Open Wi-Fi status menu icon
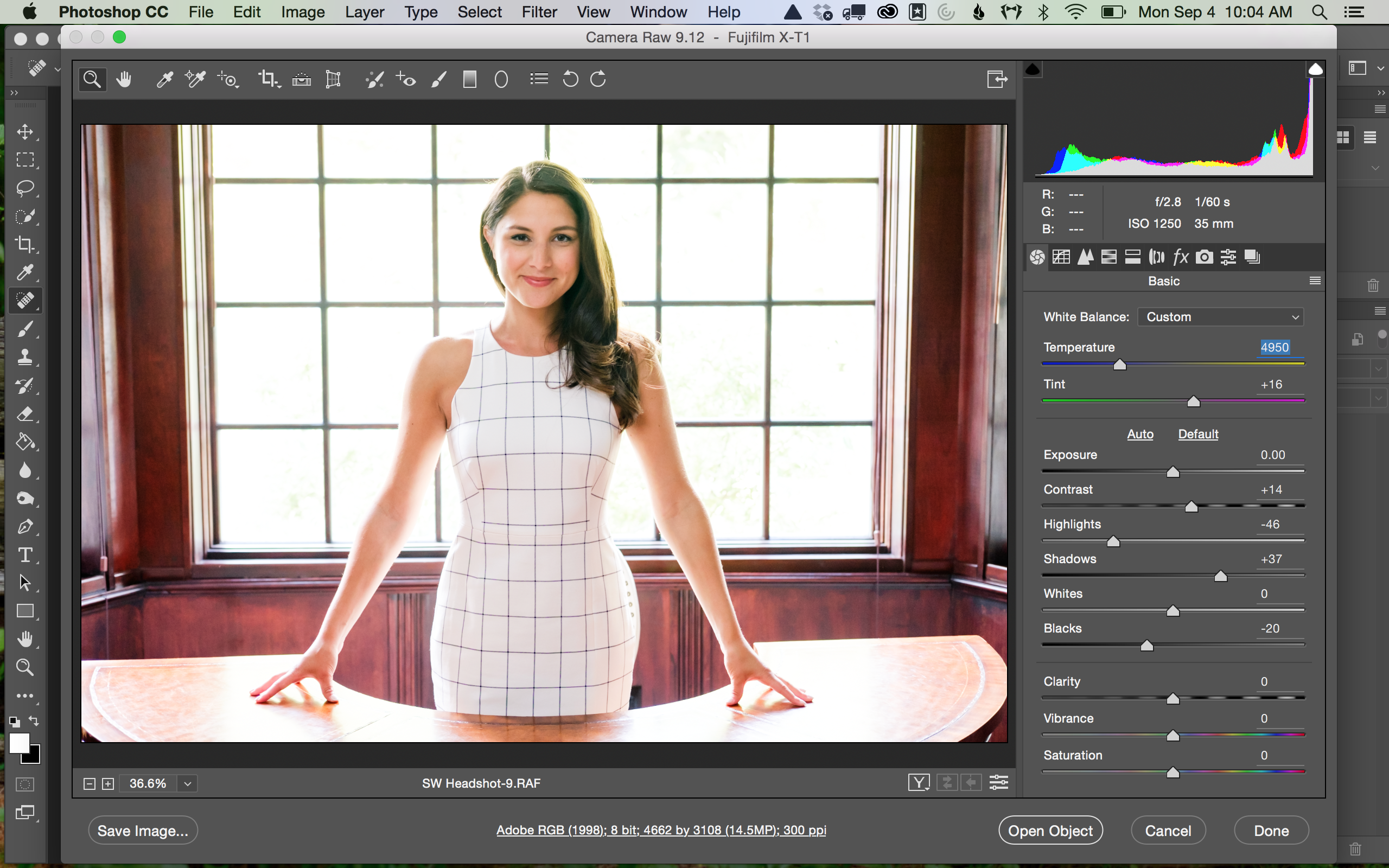 (x=1075, y=11)
